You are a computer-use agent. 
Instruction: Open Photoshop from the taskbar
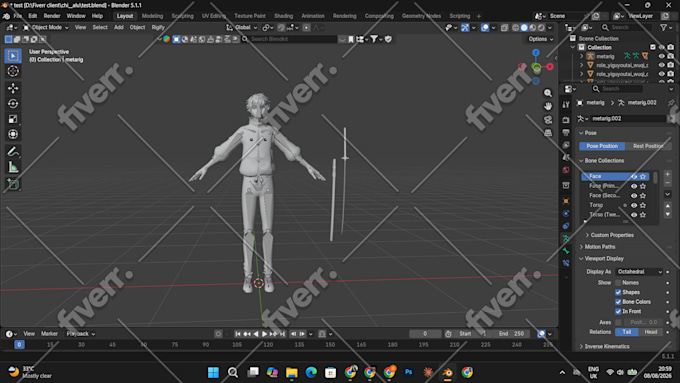pyautogui.click(x=409, y=372)
